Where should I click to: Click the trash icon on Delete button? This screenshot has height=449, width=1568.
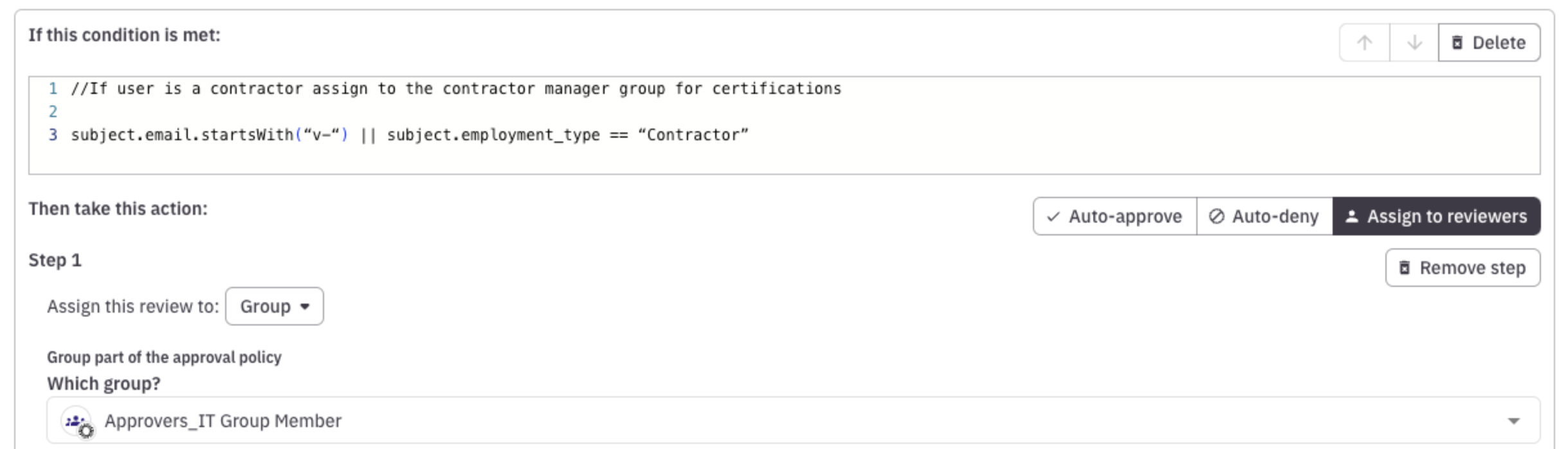[1457, 42]
